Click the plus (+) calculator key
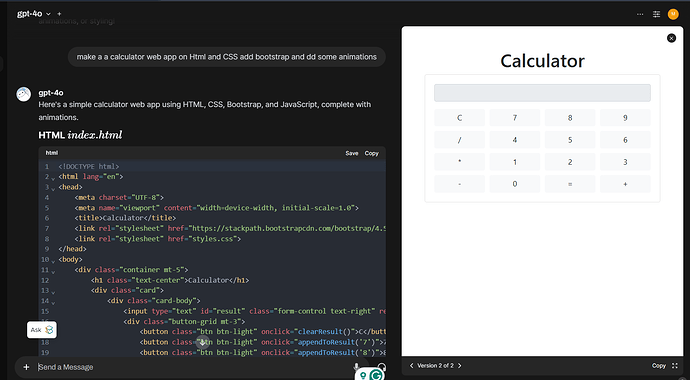 [625, 184]
